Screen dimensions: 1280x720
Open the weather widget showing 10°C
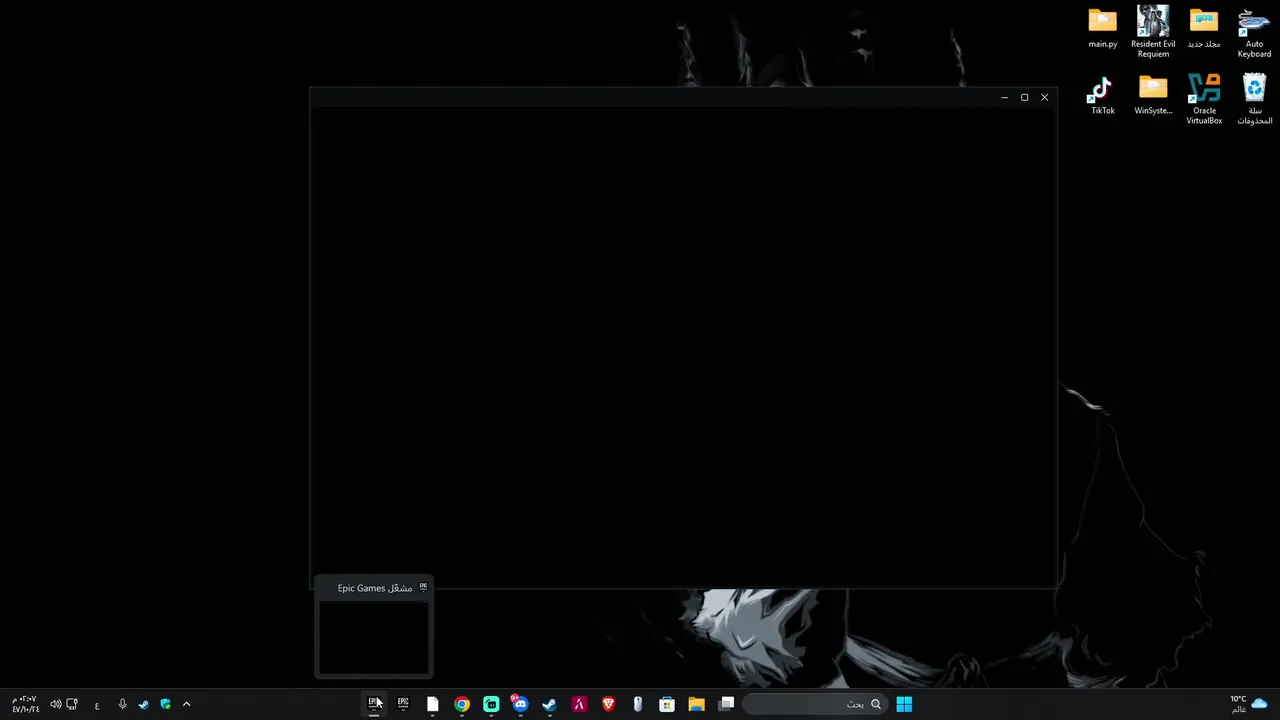pyautogui.click(x=1248, y=704)
